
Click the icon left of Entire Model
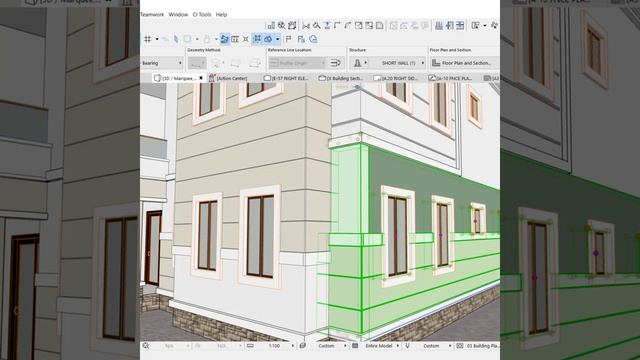[x=355, y=346]
